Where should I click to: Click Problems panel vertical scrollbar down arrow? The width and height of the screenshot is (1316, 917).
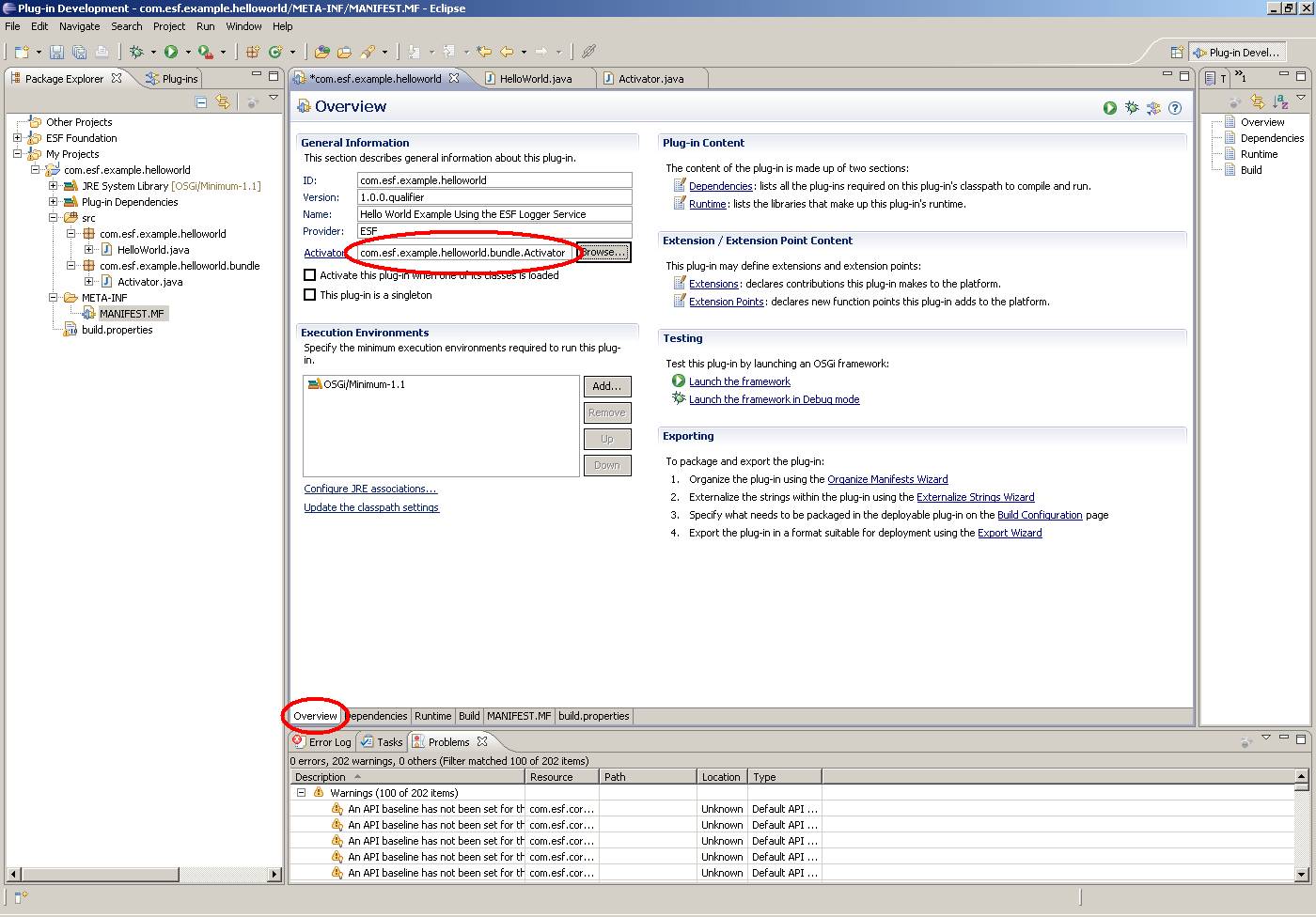pos(1302,875)
